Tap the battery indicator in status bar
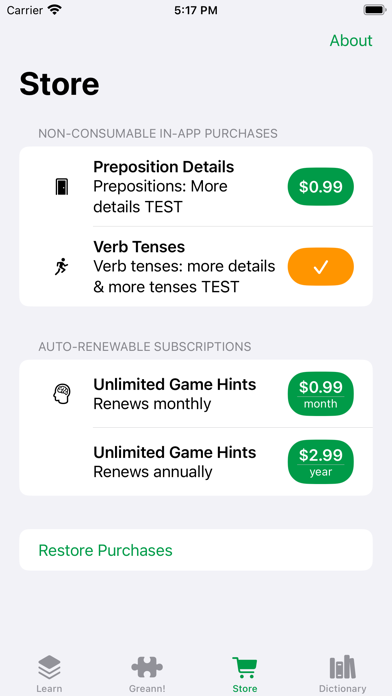392x696 pixels. (x=375, y=10)
